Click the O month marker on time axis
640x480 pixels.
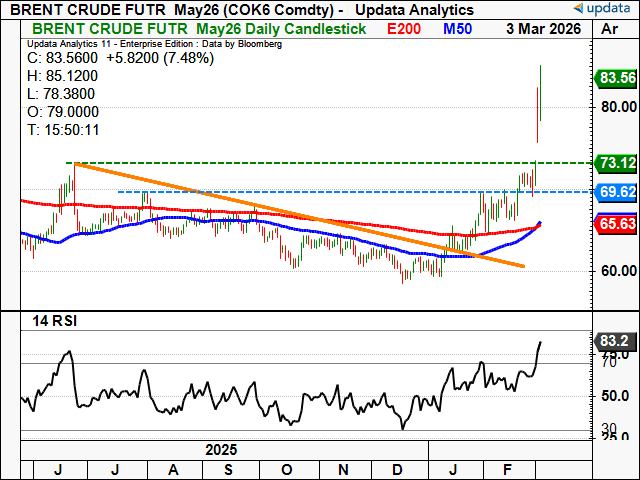(286, 467)
